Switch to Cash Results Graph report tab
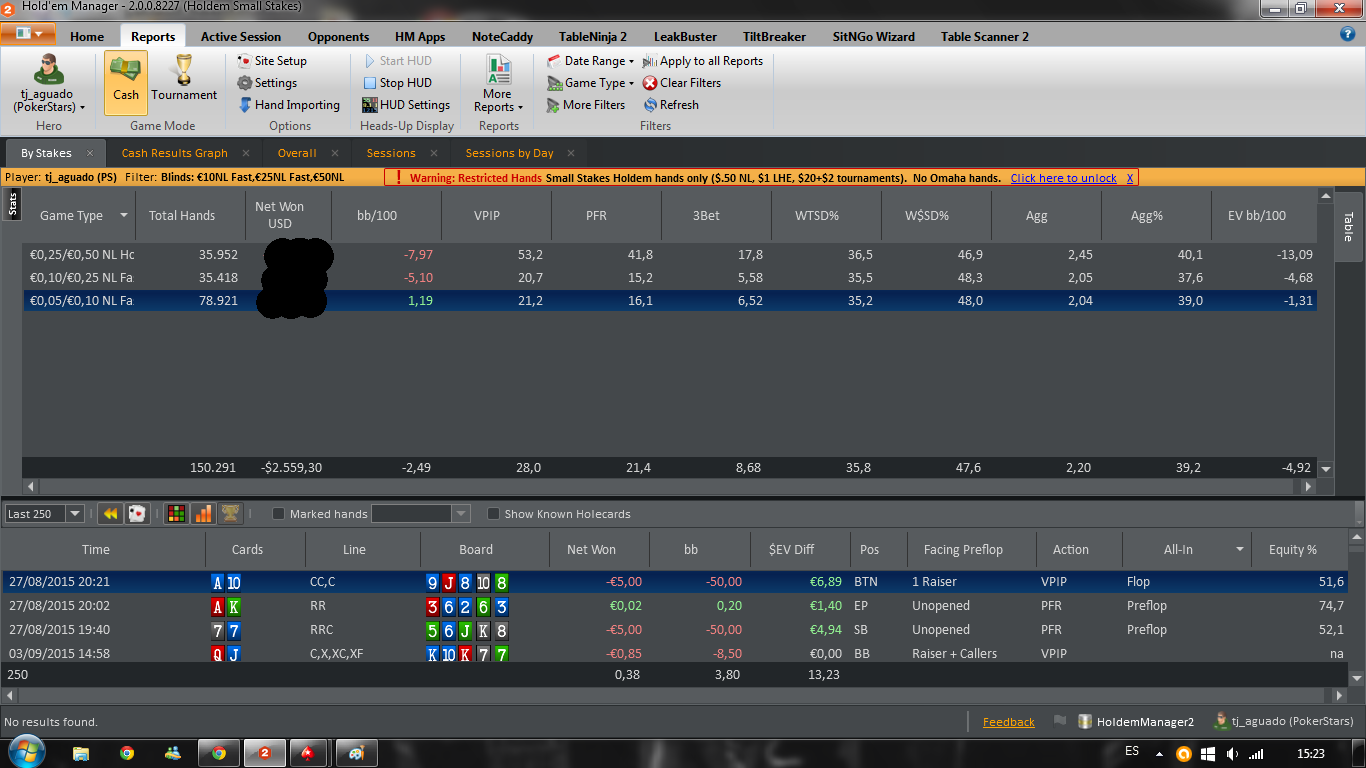This screenshot has height=768, width=1366. pyautogui.click(x=175, y=153)
